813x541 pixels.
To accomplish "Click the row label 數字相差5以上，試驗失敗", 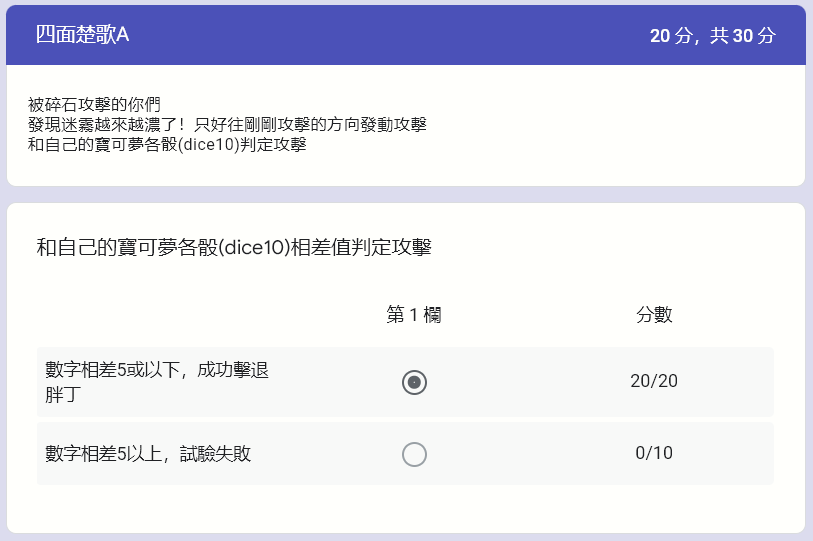I will tap(148, 454).
